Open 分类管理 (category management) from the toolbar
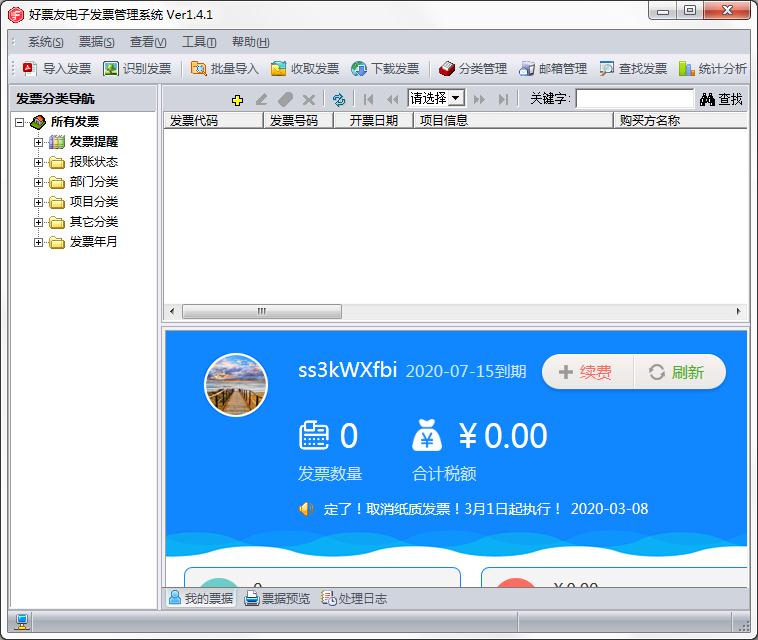Screen dimensions: 758x640 pos(447,69)
